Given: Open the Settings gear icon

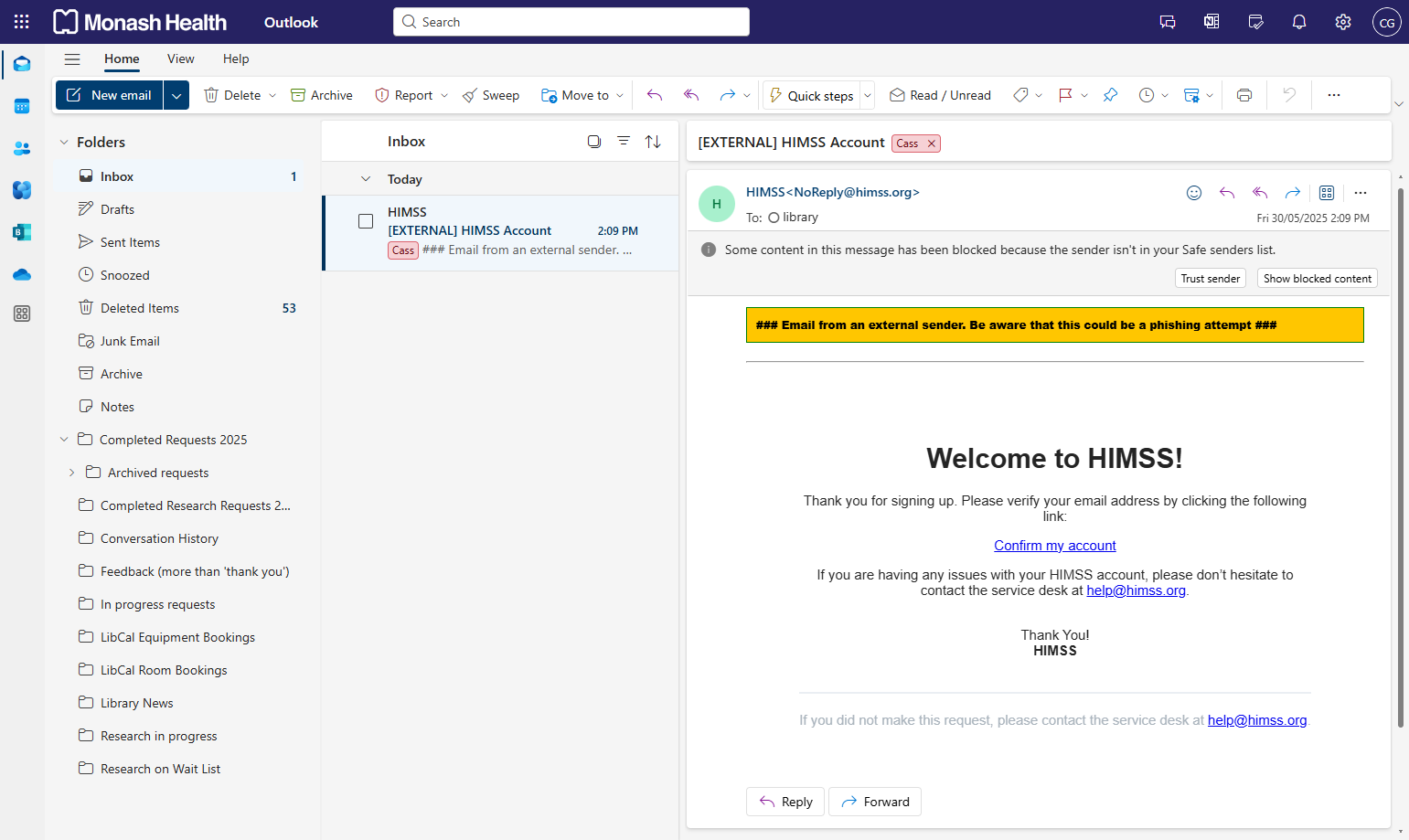Looking at the screenshot, I should coord(1343,22).
